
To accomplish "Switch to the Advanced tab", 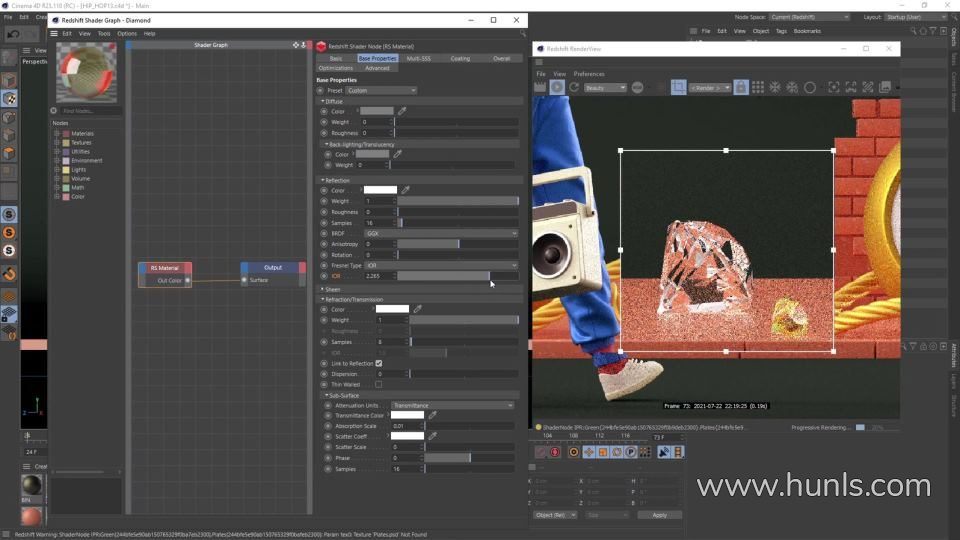I will pos(377,69).
